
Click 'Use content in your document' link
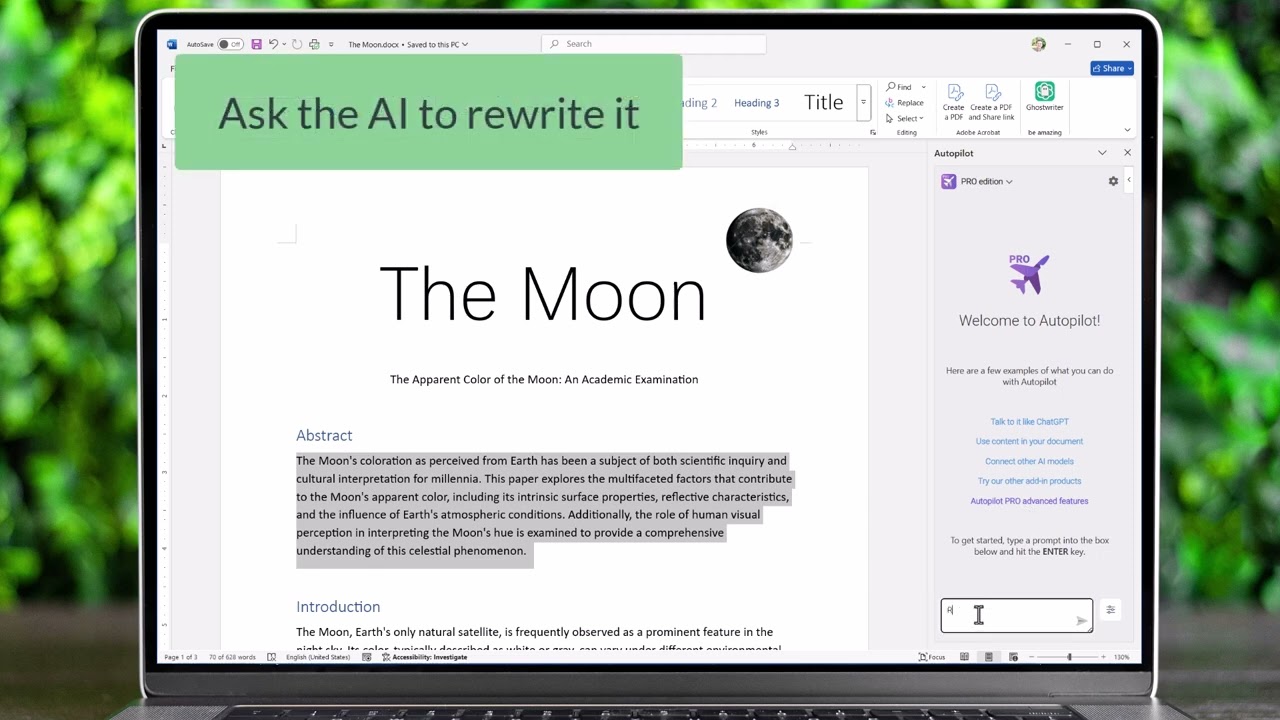click(x=1029, y=441)
